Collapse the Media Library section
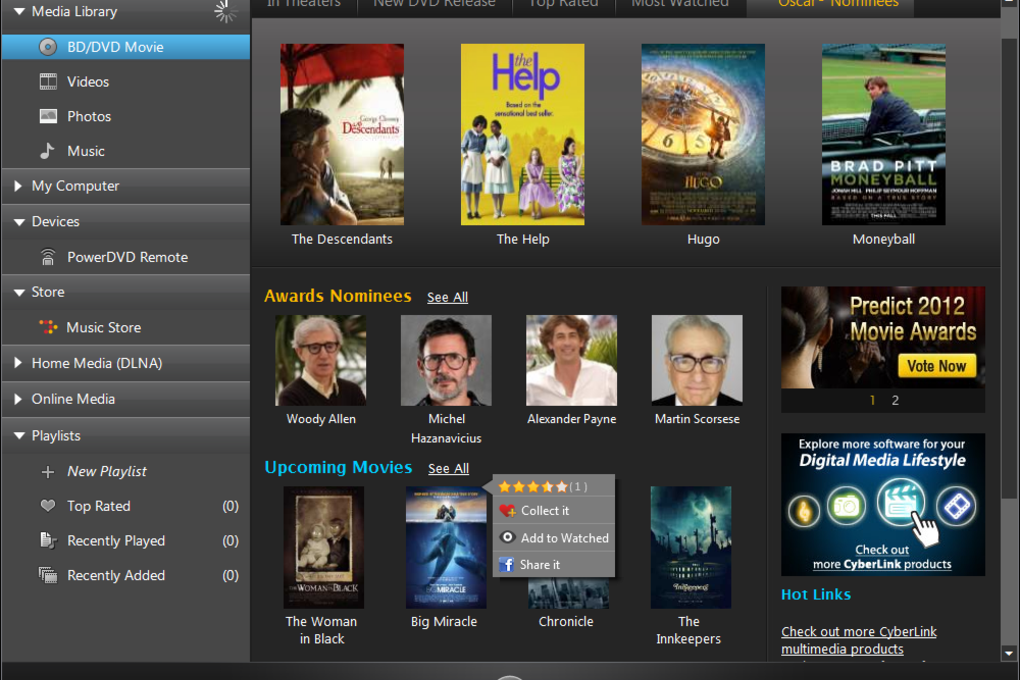Screen dimensions: 1020x680 (19, 11)
